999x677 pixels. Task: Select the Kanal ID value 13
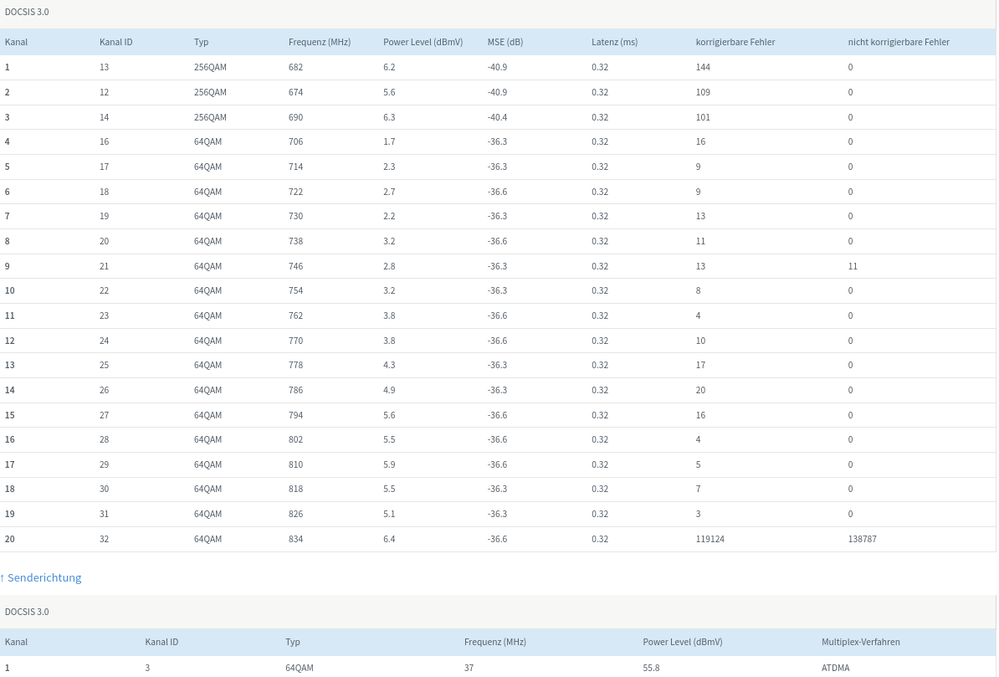(104, 67)
